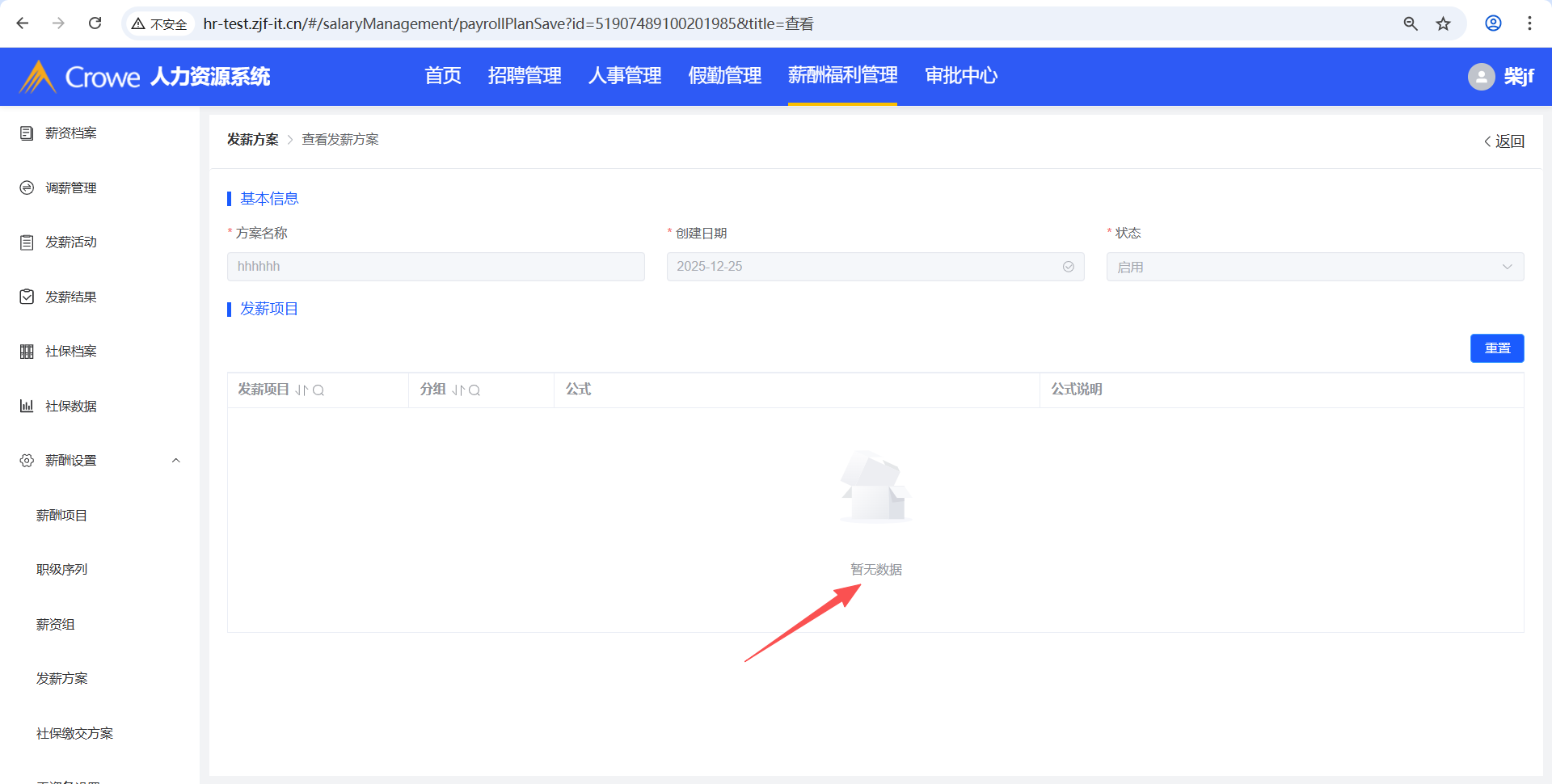Screen dimensions: 1552x784
Task: Reload the current page
Action: pyautogui.click(x=95, y=23)
